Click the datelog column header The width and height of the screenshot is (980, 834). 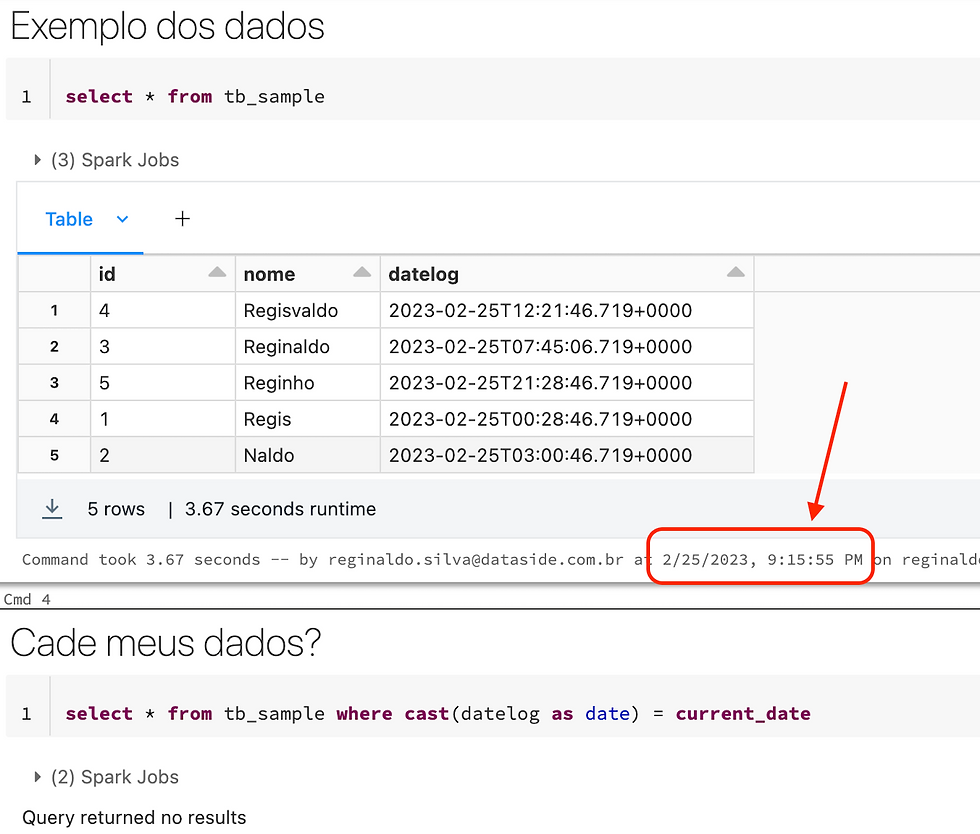(x=567, y=274)
